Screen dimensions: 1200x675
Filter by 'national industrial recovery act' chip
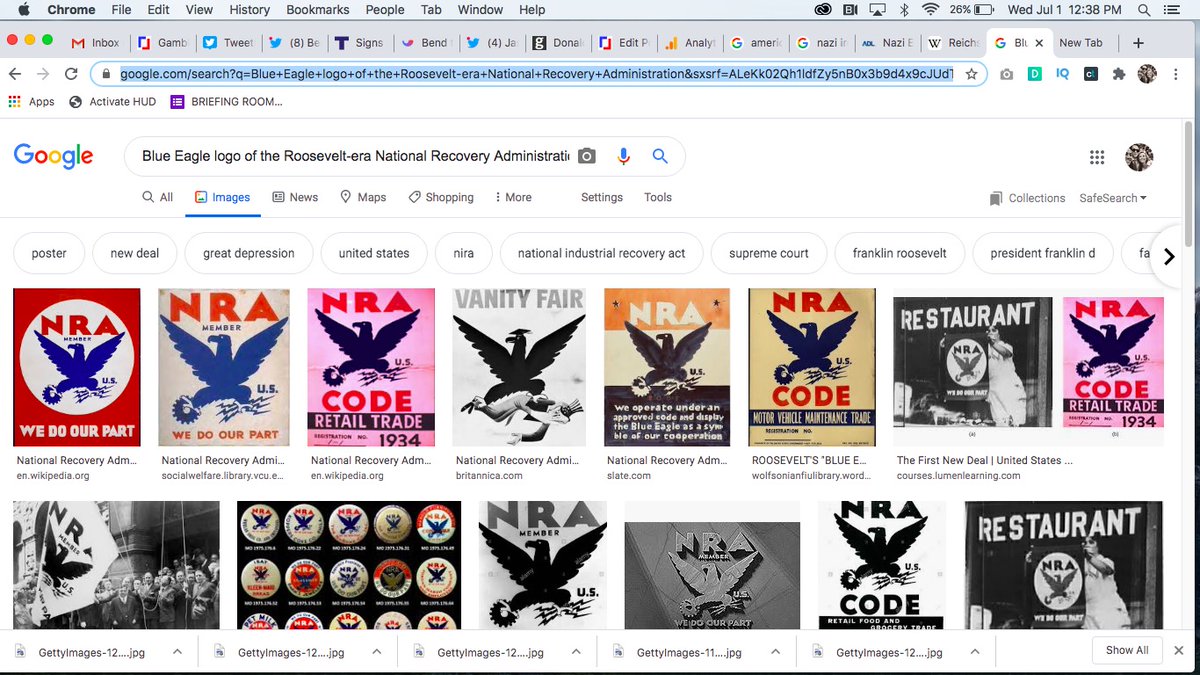[602, 253]
